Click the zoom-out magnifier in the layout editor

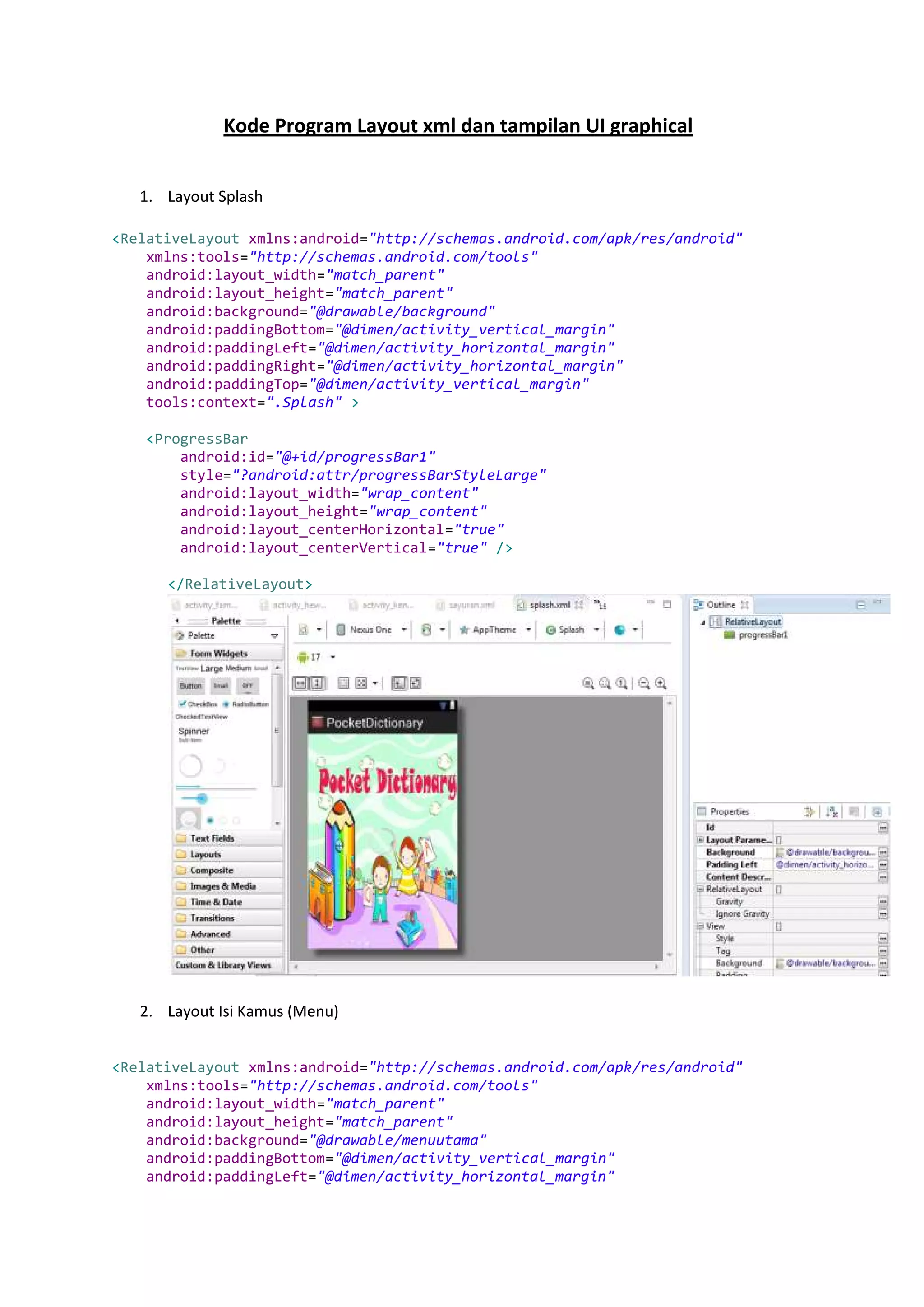(x=644, y=684)
